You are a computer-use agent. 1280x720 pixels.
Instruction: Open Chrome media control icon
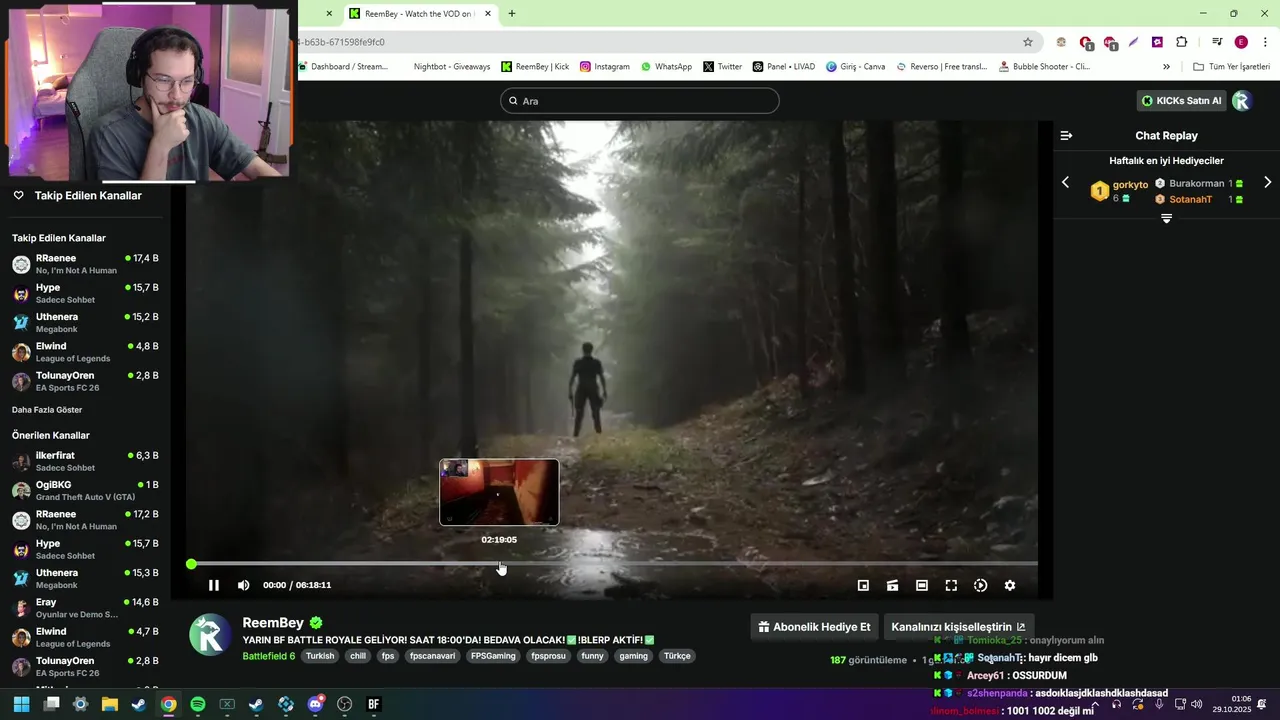point(1217,42)
